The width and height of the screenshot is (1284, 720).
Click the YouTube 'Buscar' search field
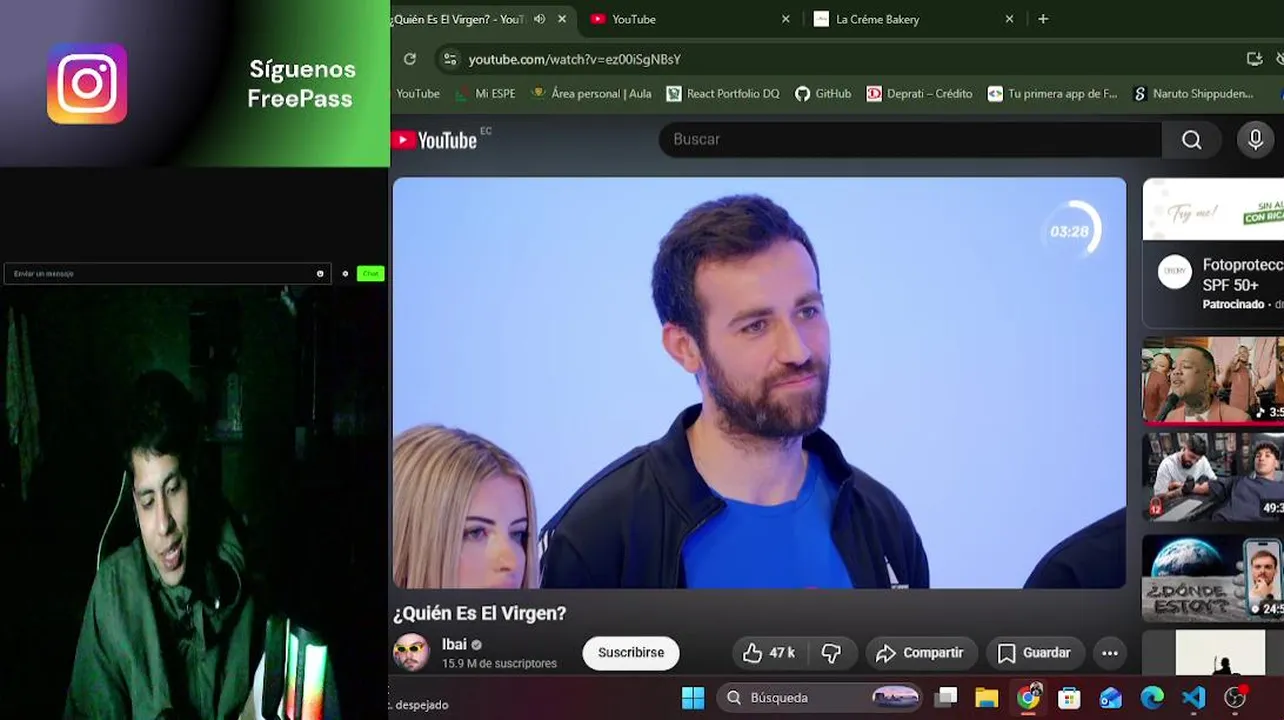coord(910,139)
